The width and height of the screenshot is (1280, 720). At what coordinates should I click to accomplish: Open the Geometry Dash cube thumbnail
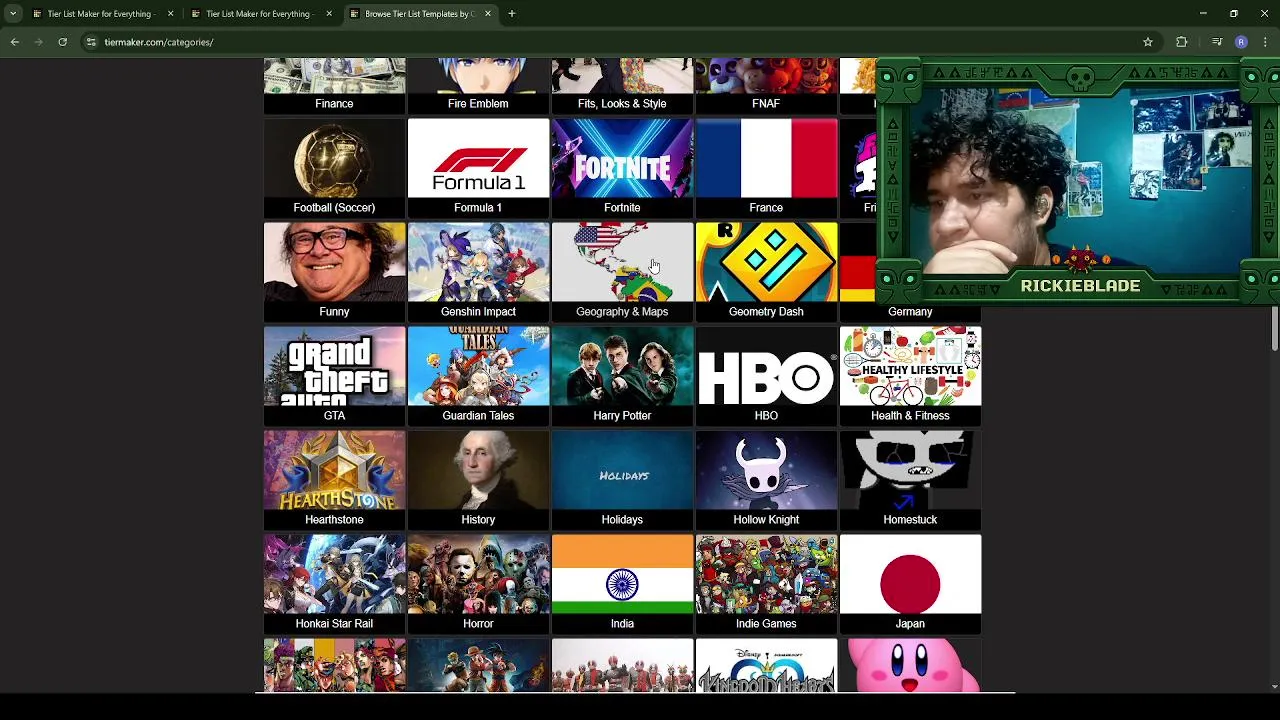(766, 262)
